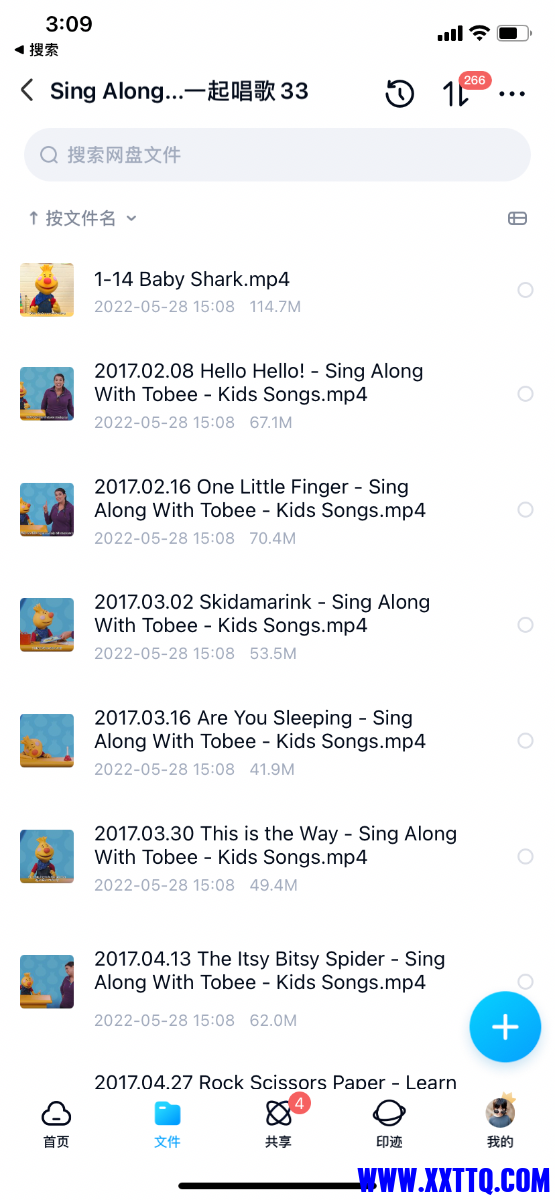Select the 1-14 Baby Shark.mp4 circle checkbox

pyautogui.click(x=525, y=290)
